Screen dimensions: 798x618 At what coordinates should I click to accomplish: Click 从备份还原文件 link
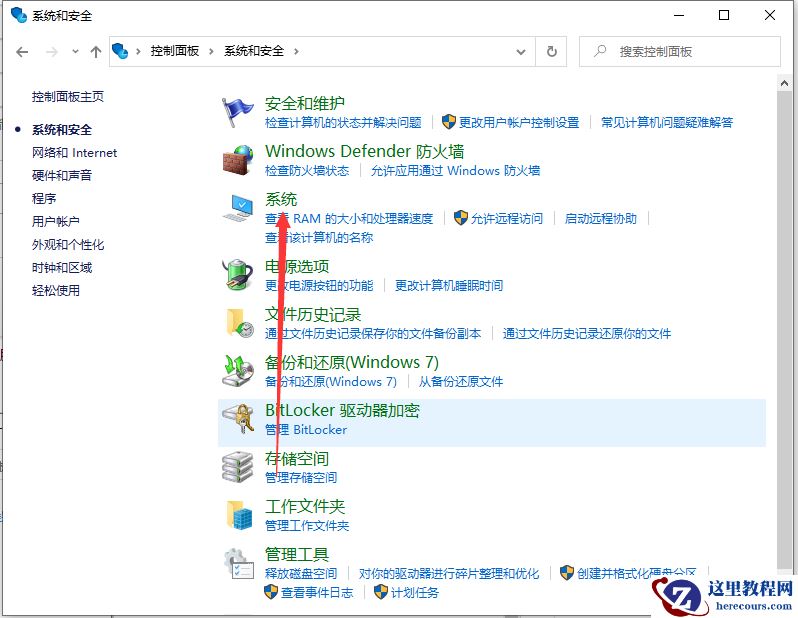(461, 382)
